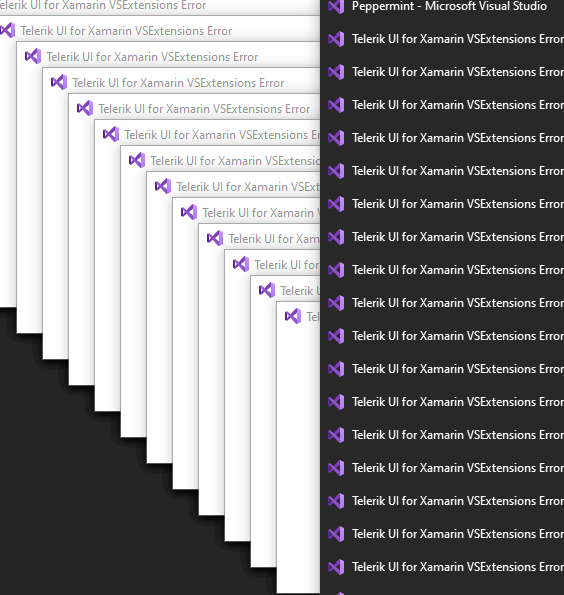Activate dialog with title cut to 'Telerik UI for Xam'
The height and width of the screenshot is (595, 564).
click(x=274, y=239)
